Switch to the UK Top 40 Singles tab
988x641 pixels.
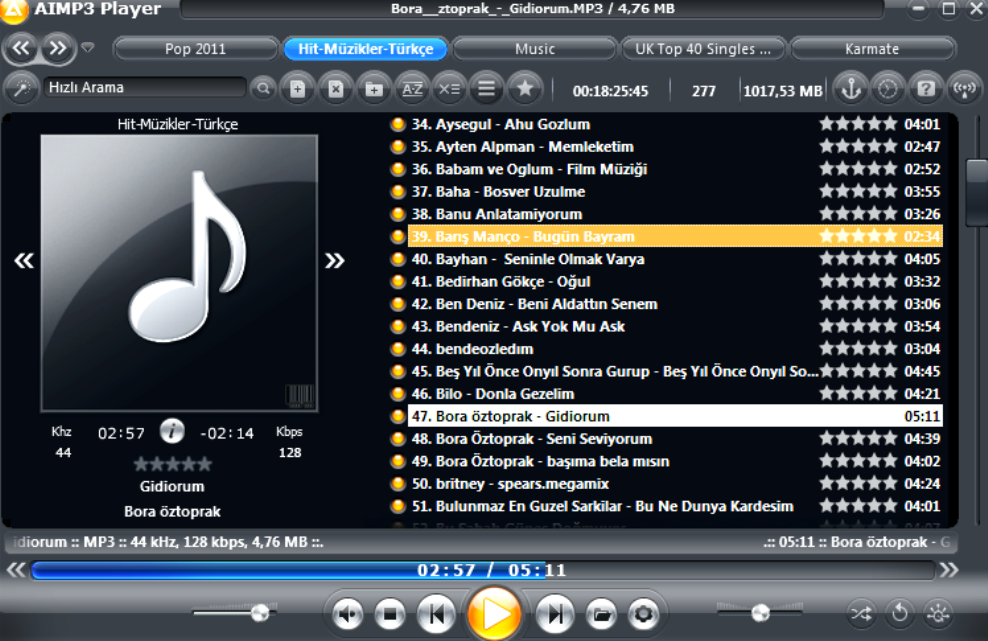tap(703, 49)
